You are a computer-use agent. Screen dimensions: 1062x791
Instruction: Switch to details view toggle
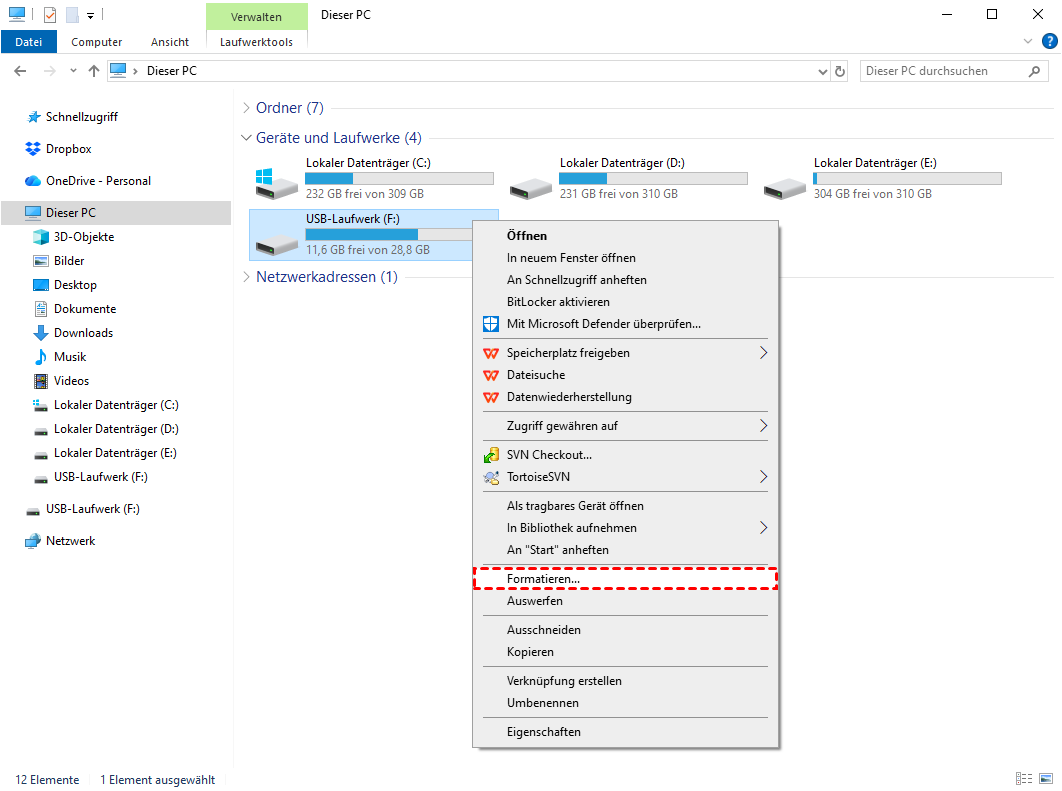pos(1024,779)
